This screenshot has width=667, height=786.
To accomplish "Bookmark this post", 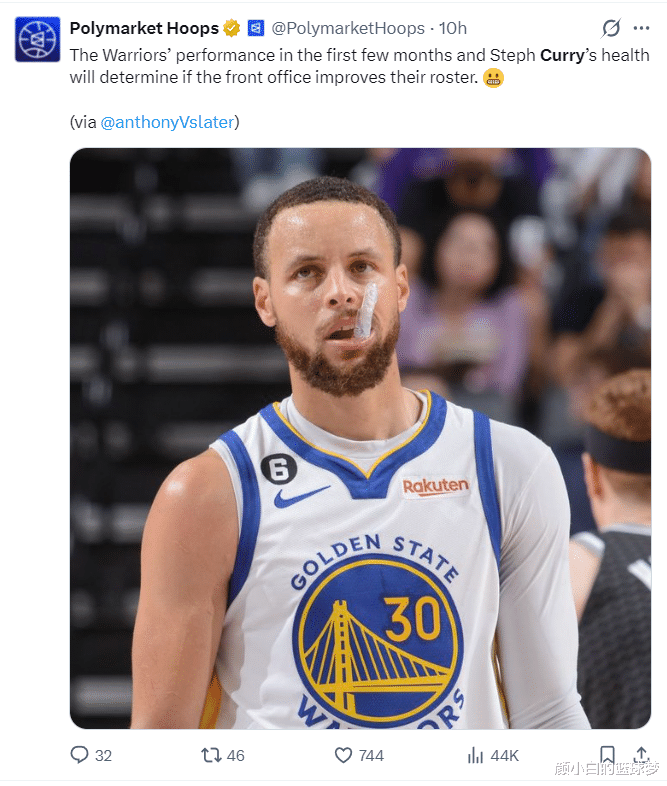I will pyautogui.click(x=607, y=754).
